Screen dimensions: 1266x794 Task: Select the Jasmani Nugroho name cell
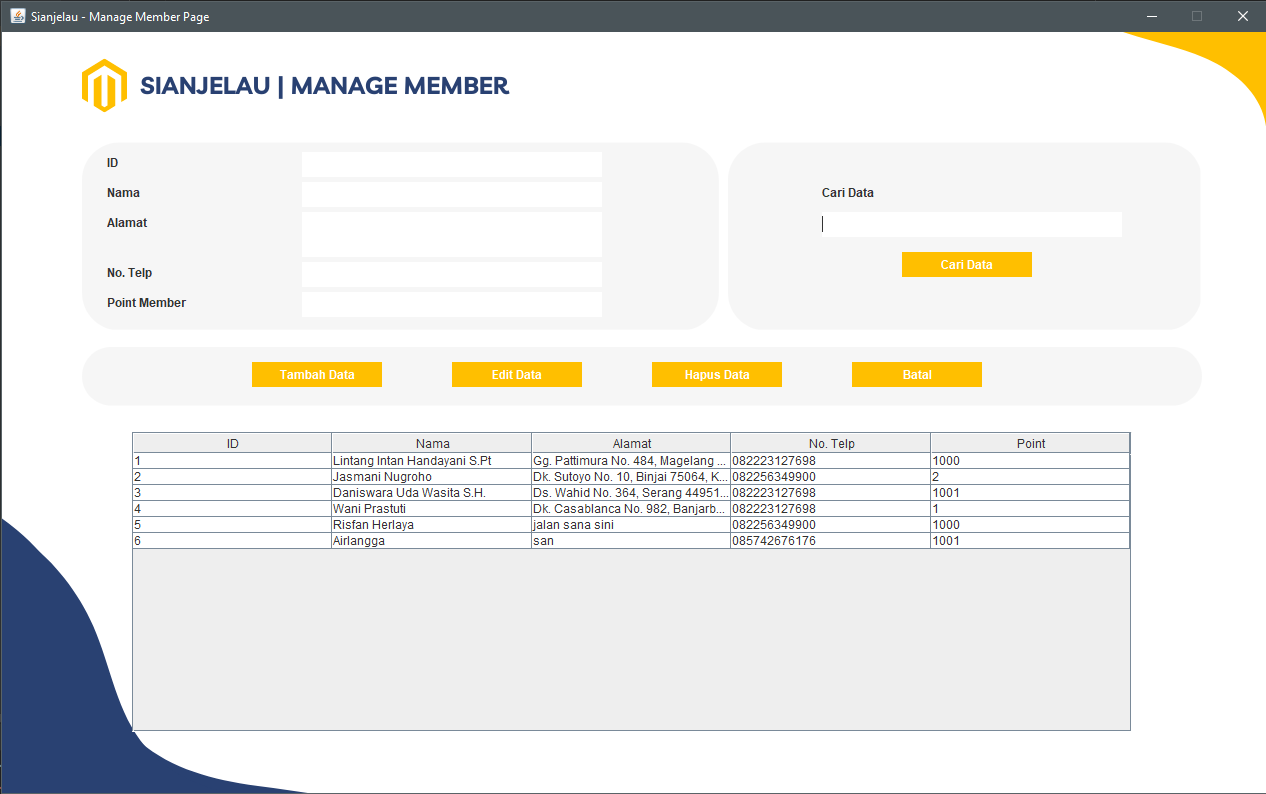pos(431,477)
